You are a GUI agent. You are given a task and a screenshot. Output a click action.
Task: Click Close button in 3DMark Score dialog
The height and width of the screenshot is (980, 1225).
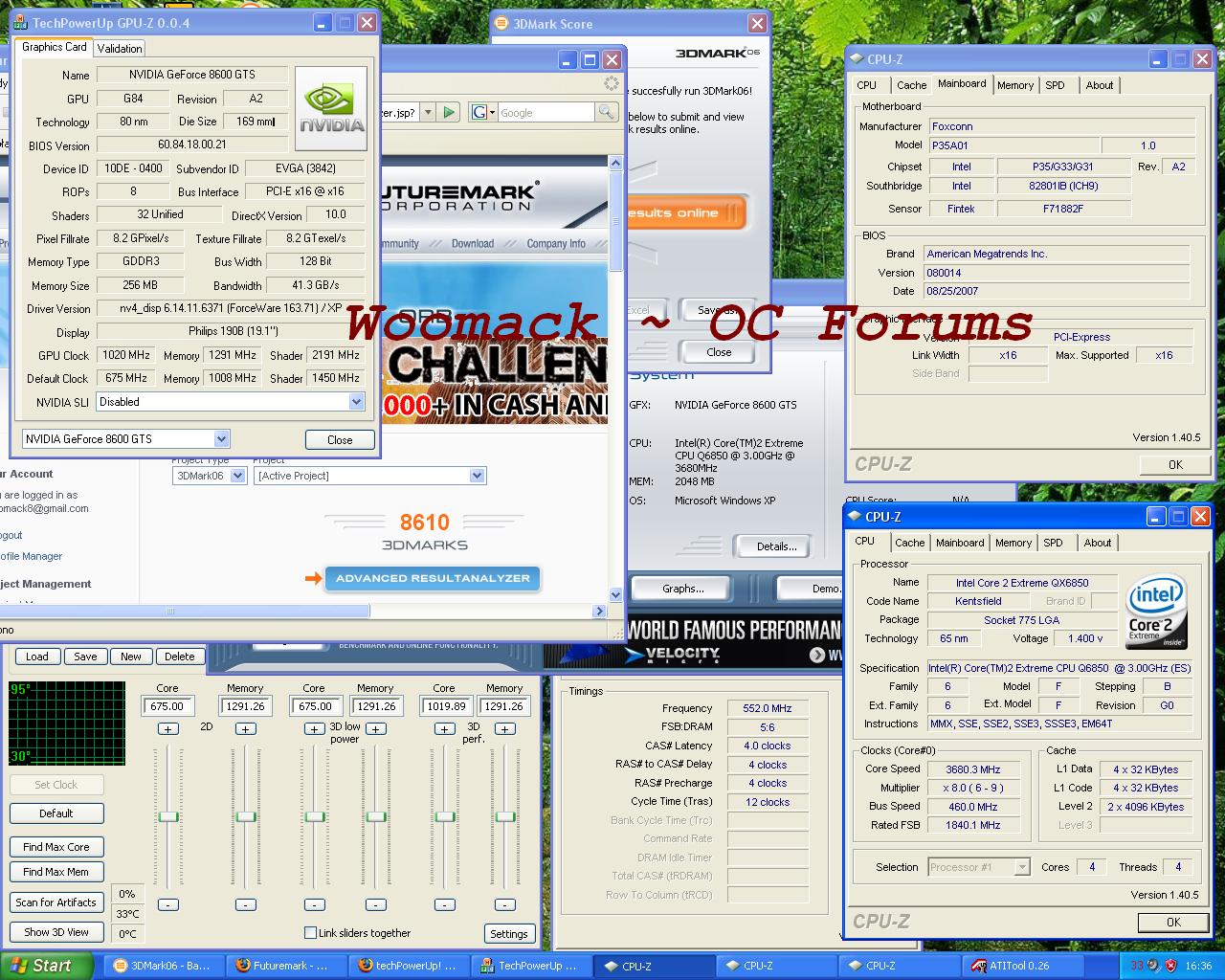pyautogui.click(x=719, y=352)
